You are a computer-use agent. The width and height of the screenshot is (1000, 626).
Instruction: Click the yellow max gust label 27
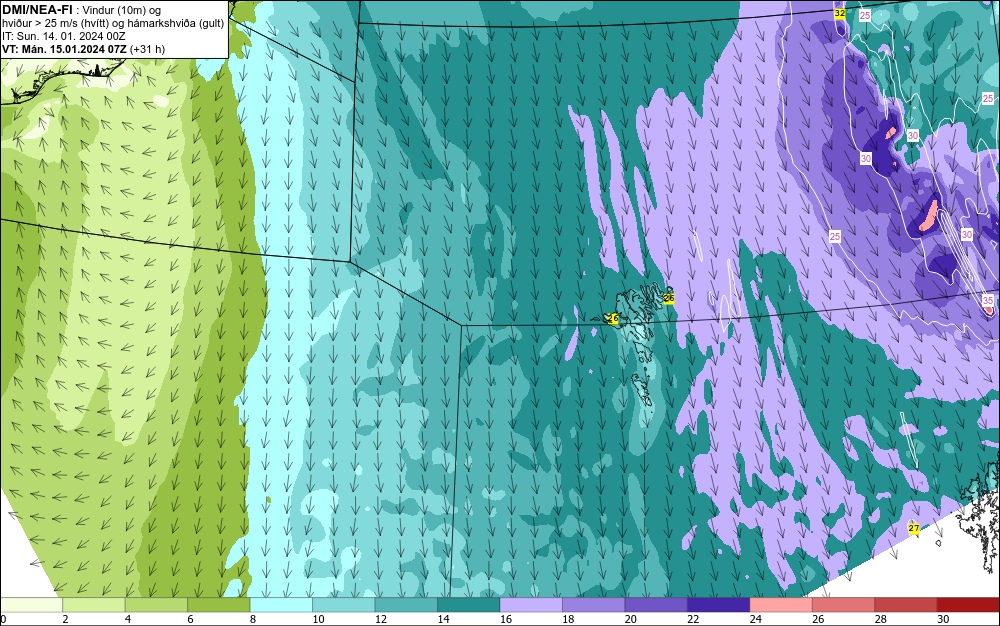[x=914, y=528]
